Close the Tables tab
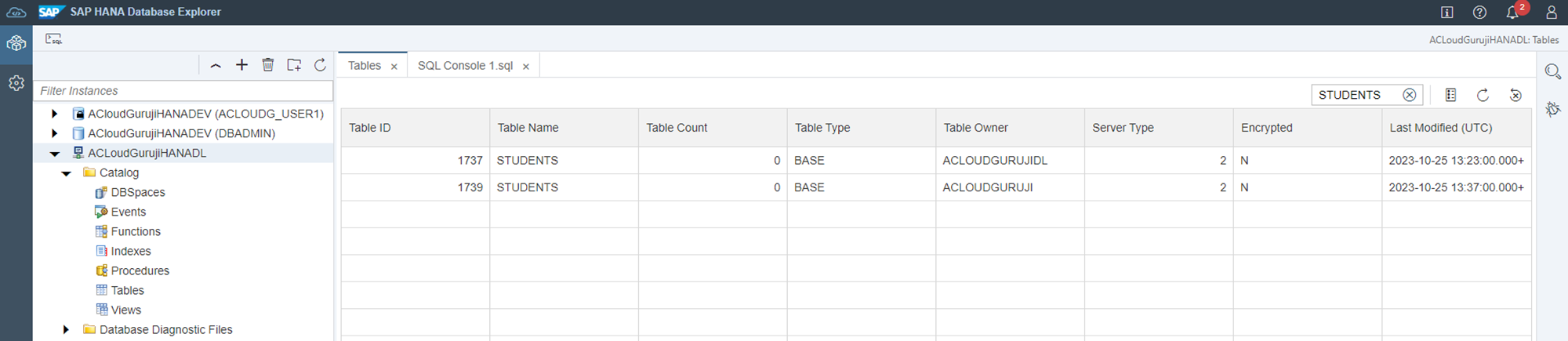 (394, 67)
